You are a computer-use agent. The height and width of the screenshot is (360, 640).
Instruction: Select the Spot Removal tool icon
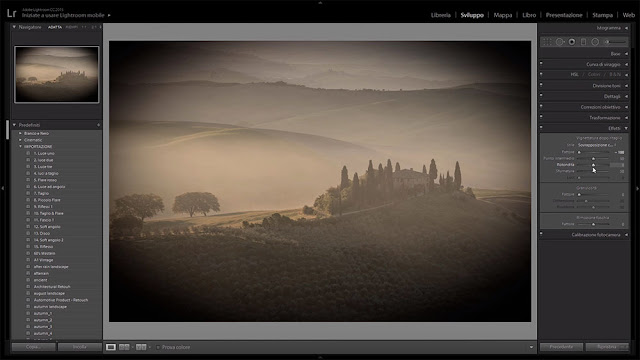560,42
